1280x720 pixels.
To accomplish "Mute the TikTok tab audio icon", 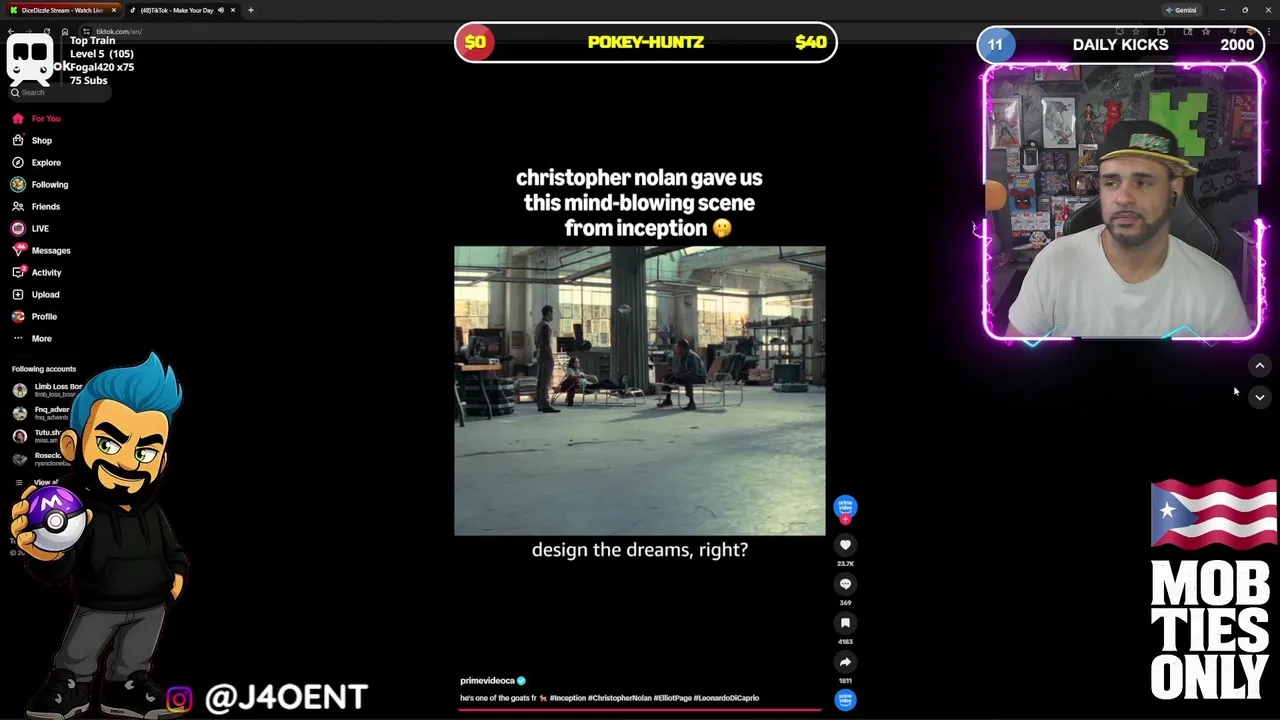I will [x=220, y=10].
